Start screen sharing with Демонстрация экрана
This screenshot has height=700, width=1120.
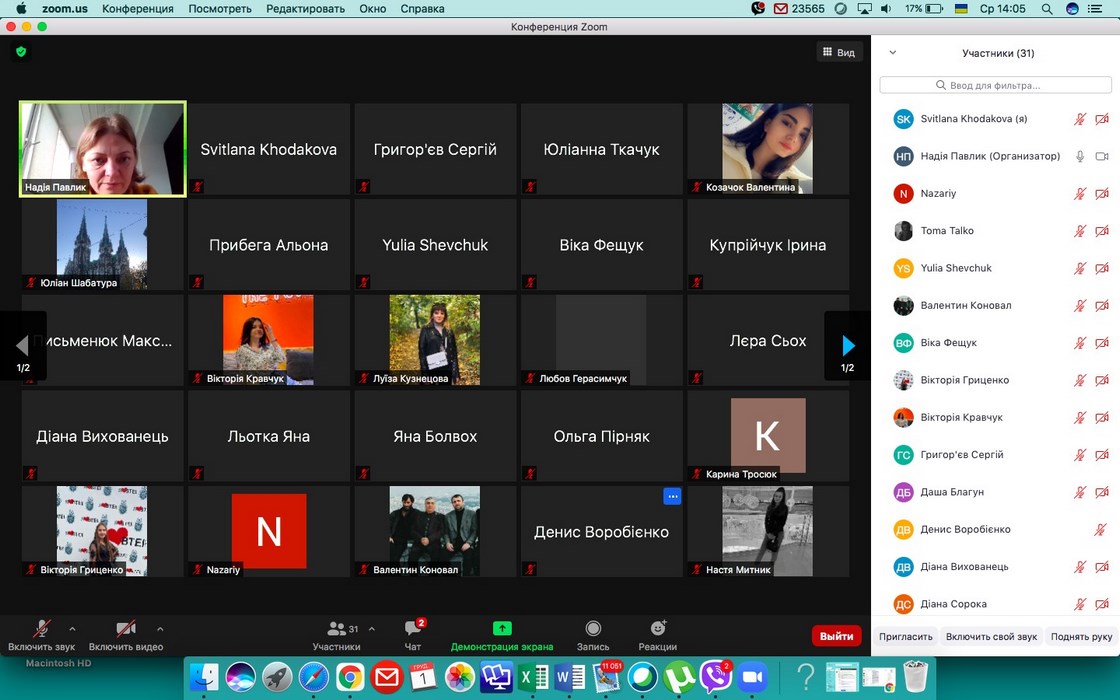click(x=502, y=629)
